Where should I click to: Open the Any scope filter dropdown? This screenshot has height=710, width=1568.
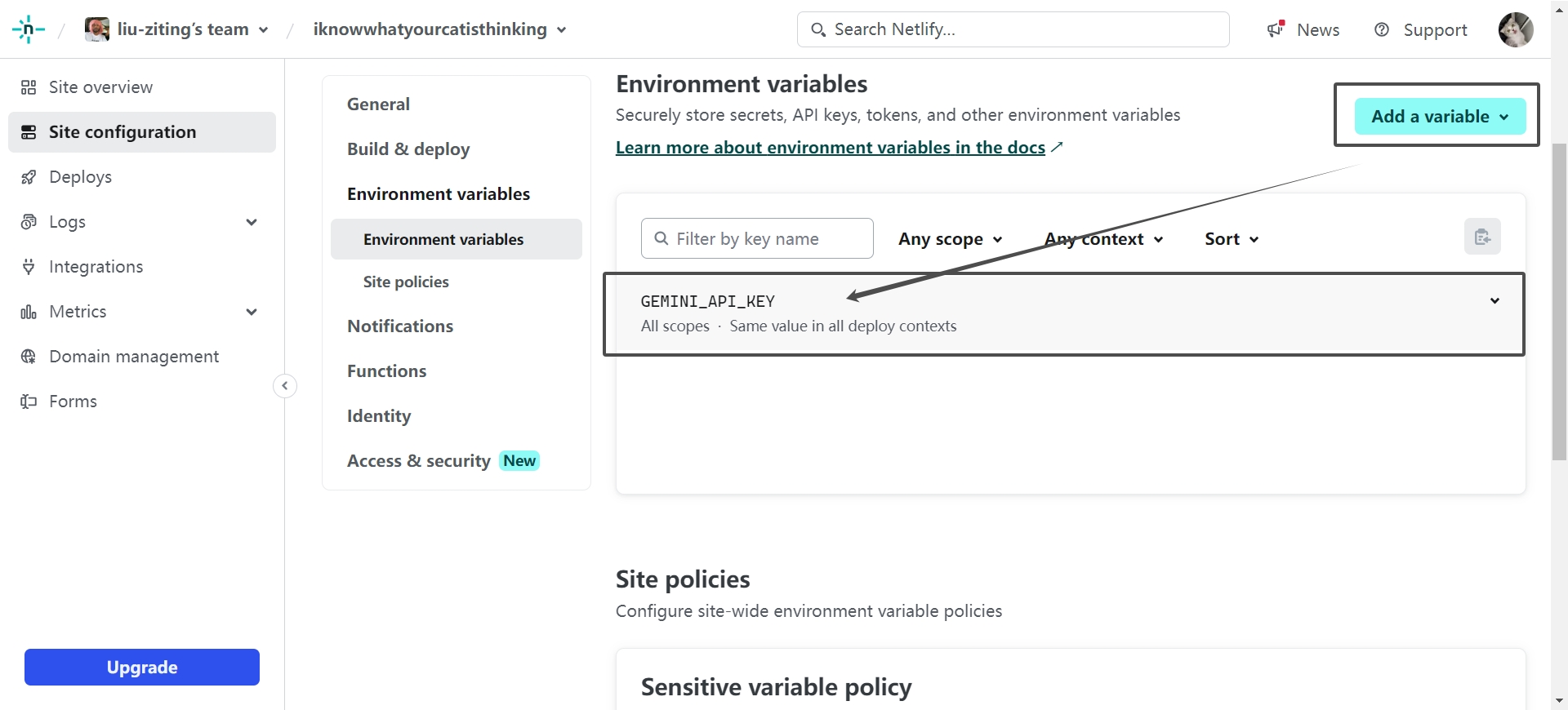coord(950,239)
